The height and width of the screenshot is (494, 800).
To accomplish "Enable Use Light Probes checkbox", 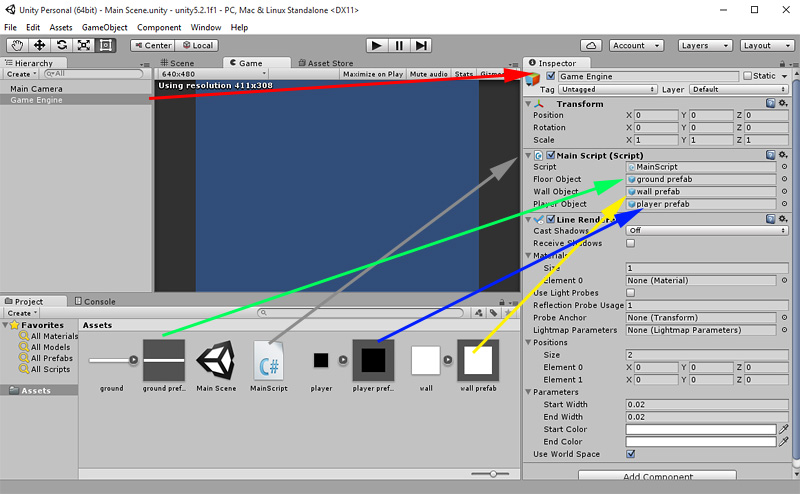I will click(631, 293).
